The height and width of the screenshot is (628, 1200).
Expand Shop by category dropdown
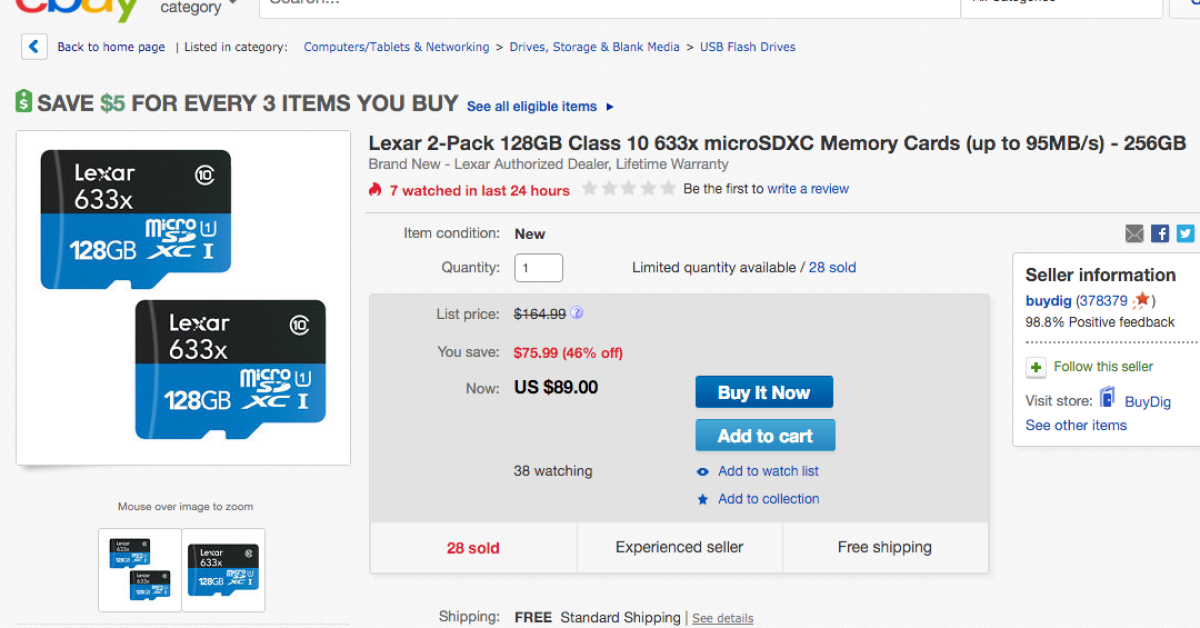pos(200,8)
